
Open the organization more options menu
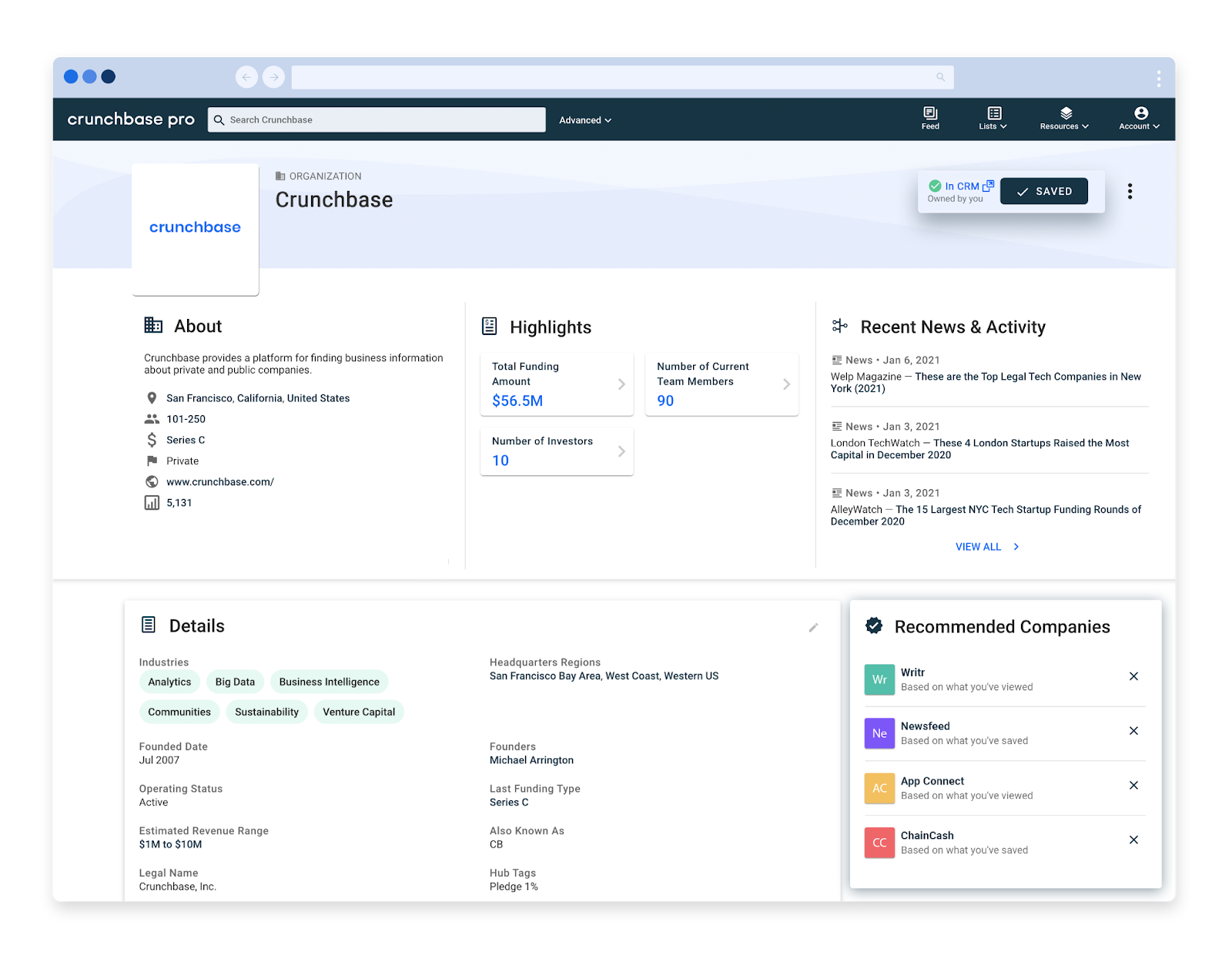(x=1130, y=191)
